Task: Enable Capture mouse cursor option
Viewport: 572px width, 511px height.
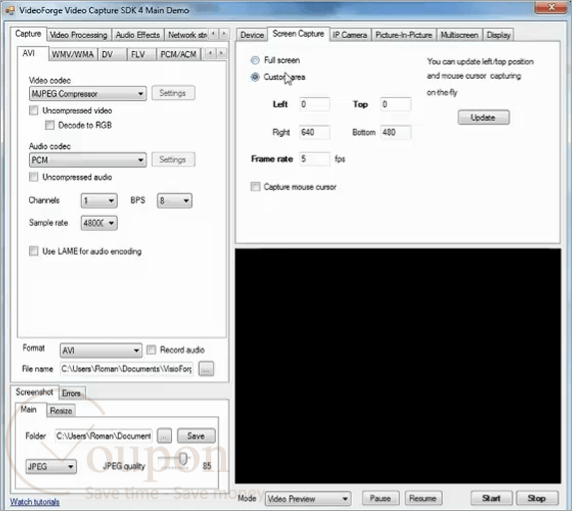Action: click(x=255, y=187)
